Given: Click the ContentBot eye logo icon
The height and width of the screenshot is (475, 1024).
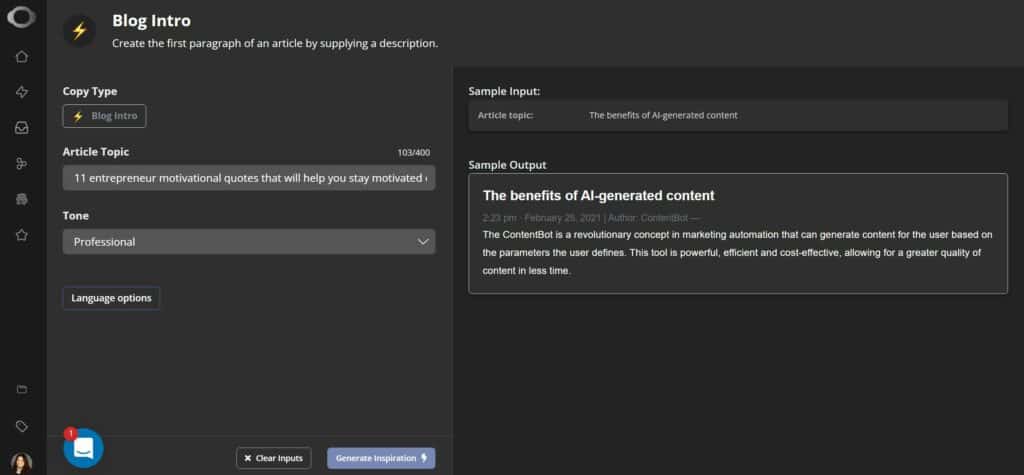Looking at the screenshot, I should click(22, 17).
